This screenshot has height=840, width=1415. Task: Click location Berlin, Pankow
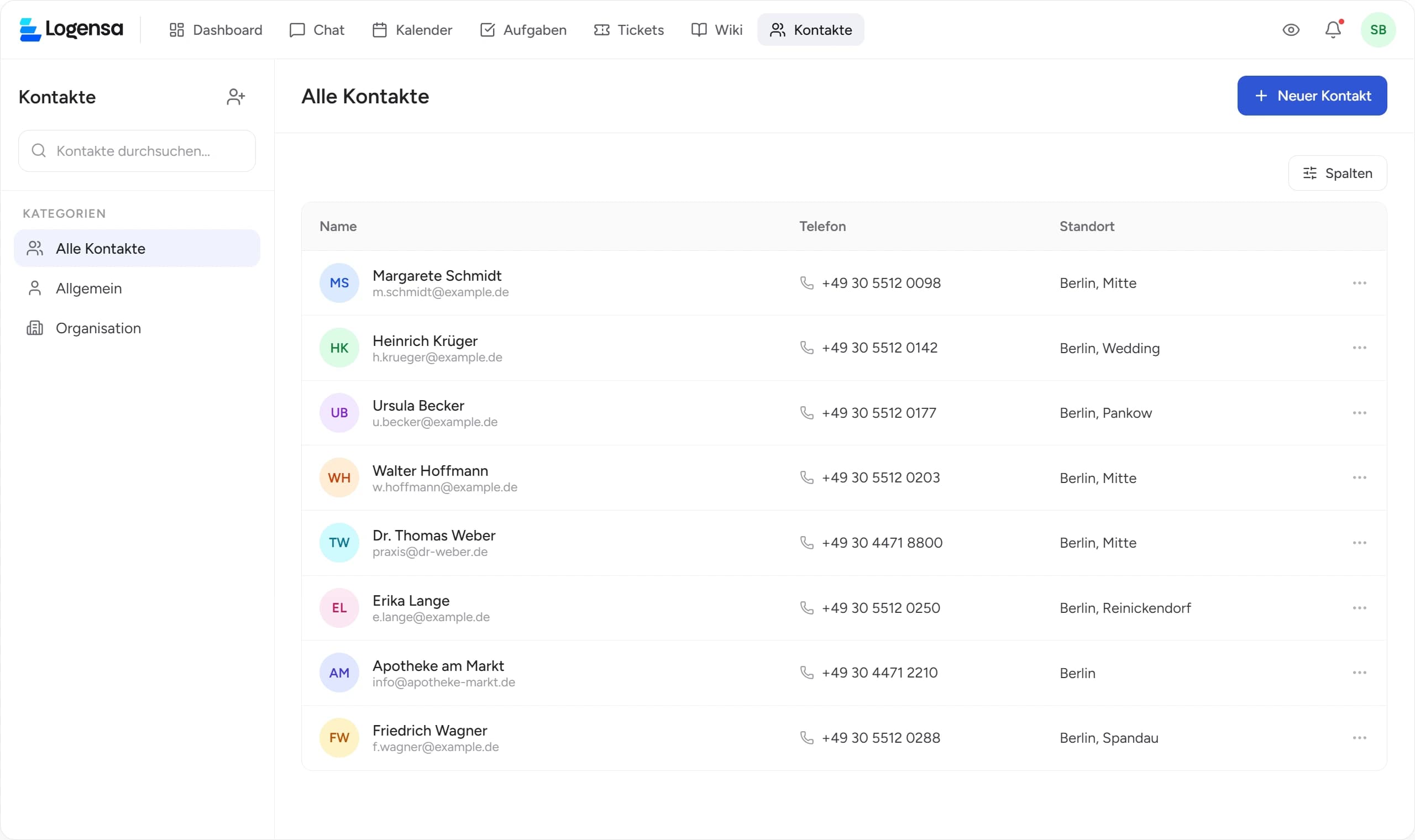point(1105,413)
